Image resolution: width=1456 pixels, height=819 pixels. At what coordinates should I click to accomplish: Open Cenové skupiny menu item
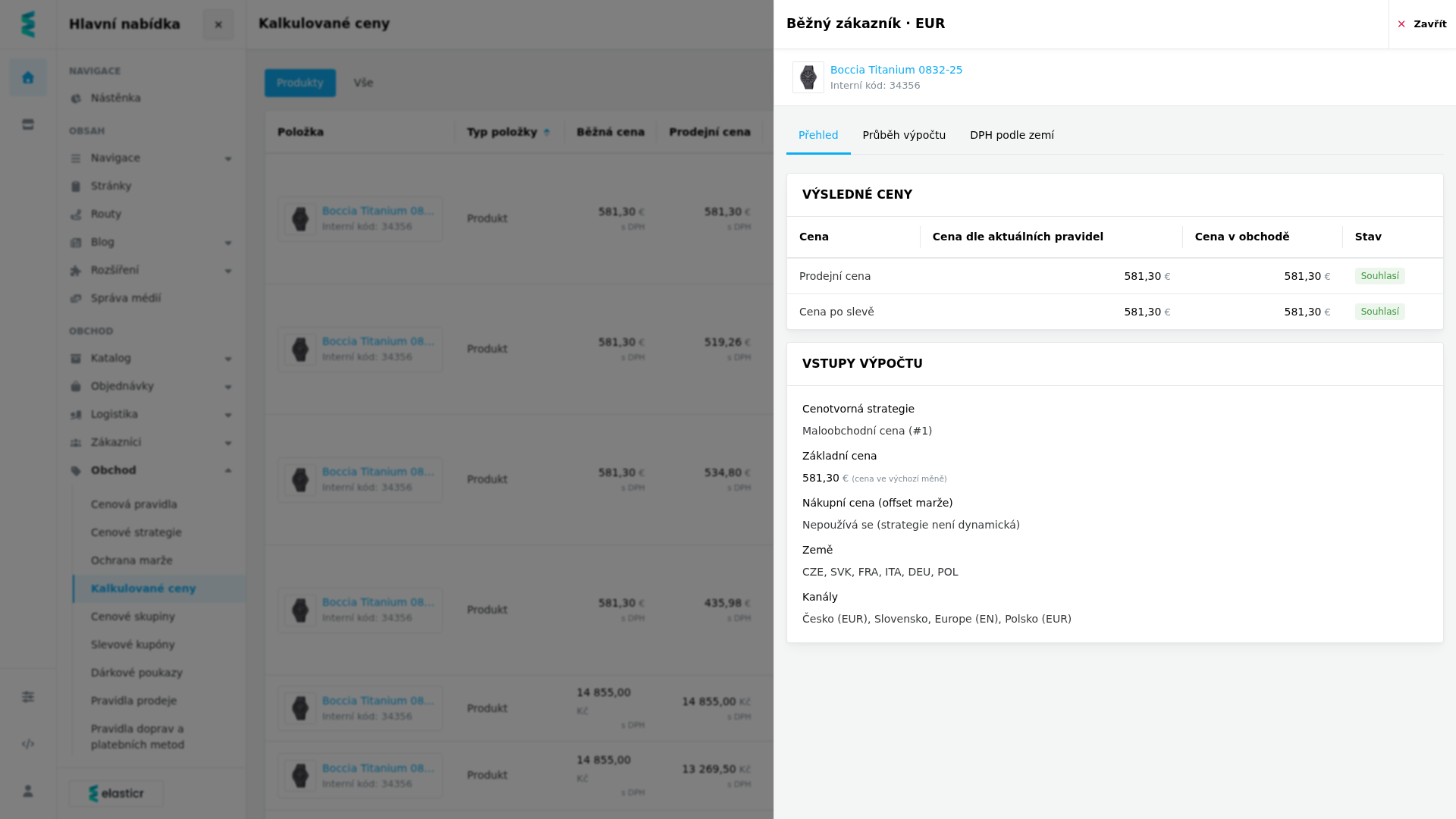point(133,617)
